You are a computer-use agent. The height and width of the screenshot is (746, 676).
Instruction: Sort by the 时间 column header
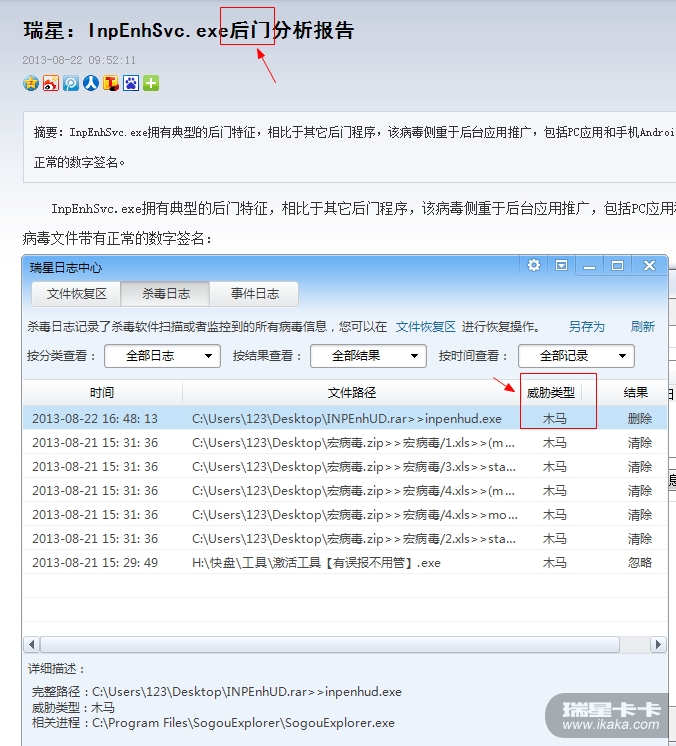pyautogui.click(x=102, y=393)
